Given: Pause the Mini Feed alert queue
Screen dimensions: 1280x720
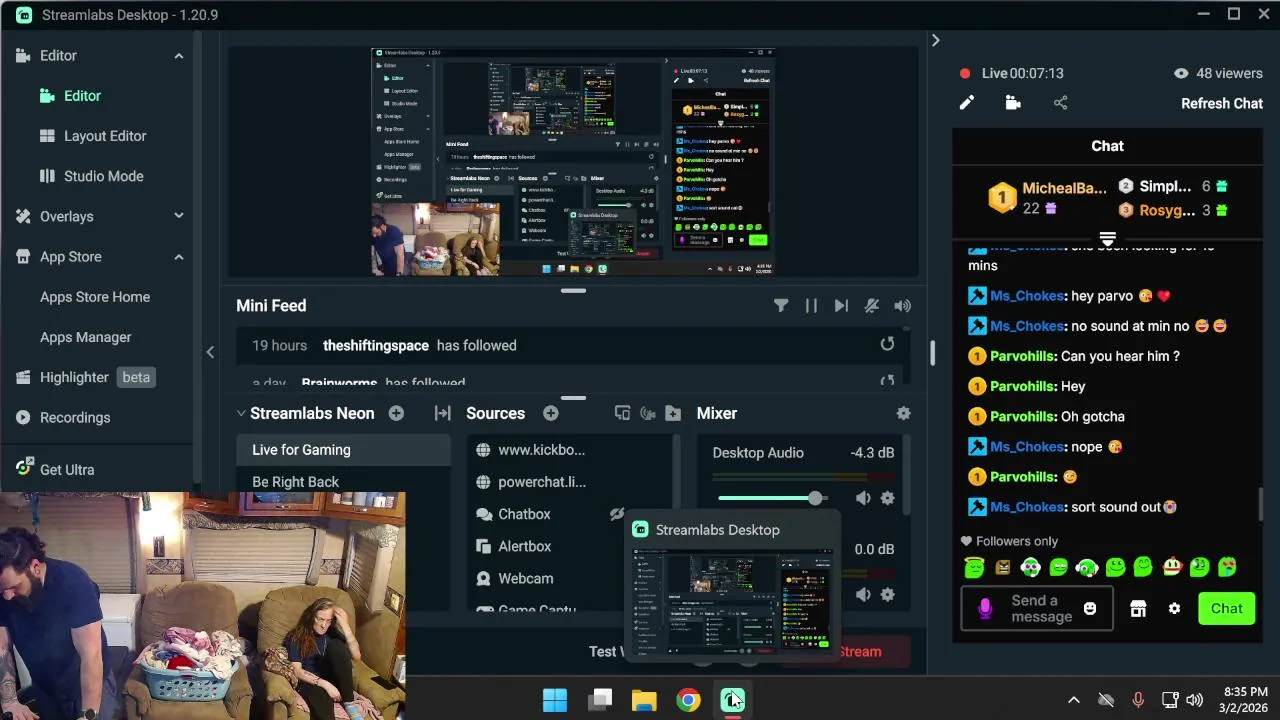Looking at the screenshot, I should click(811, 306).
